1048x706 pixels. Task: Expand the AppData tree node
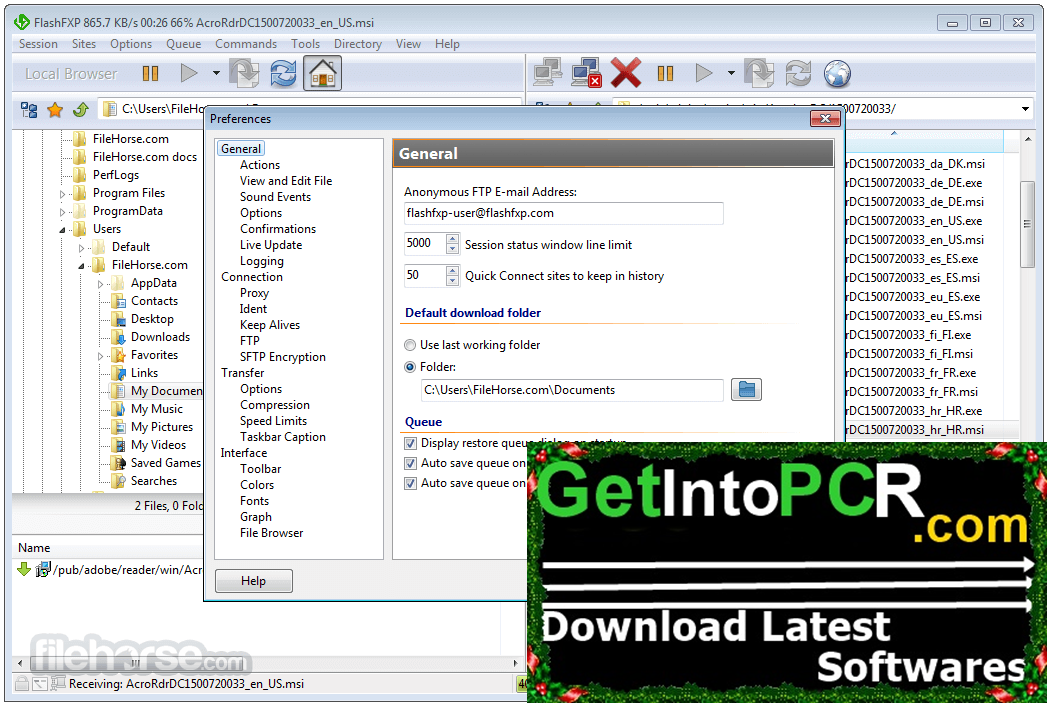click(x=100, y=284)
